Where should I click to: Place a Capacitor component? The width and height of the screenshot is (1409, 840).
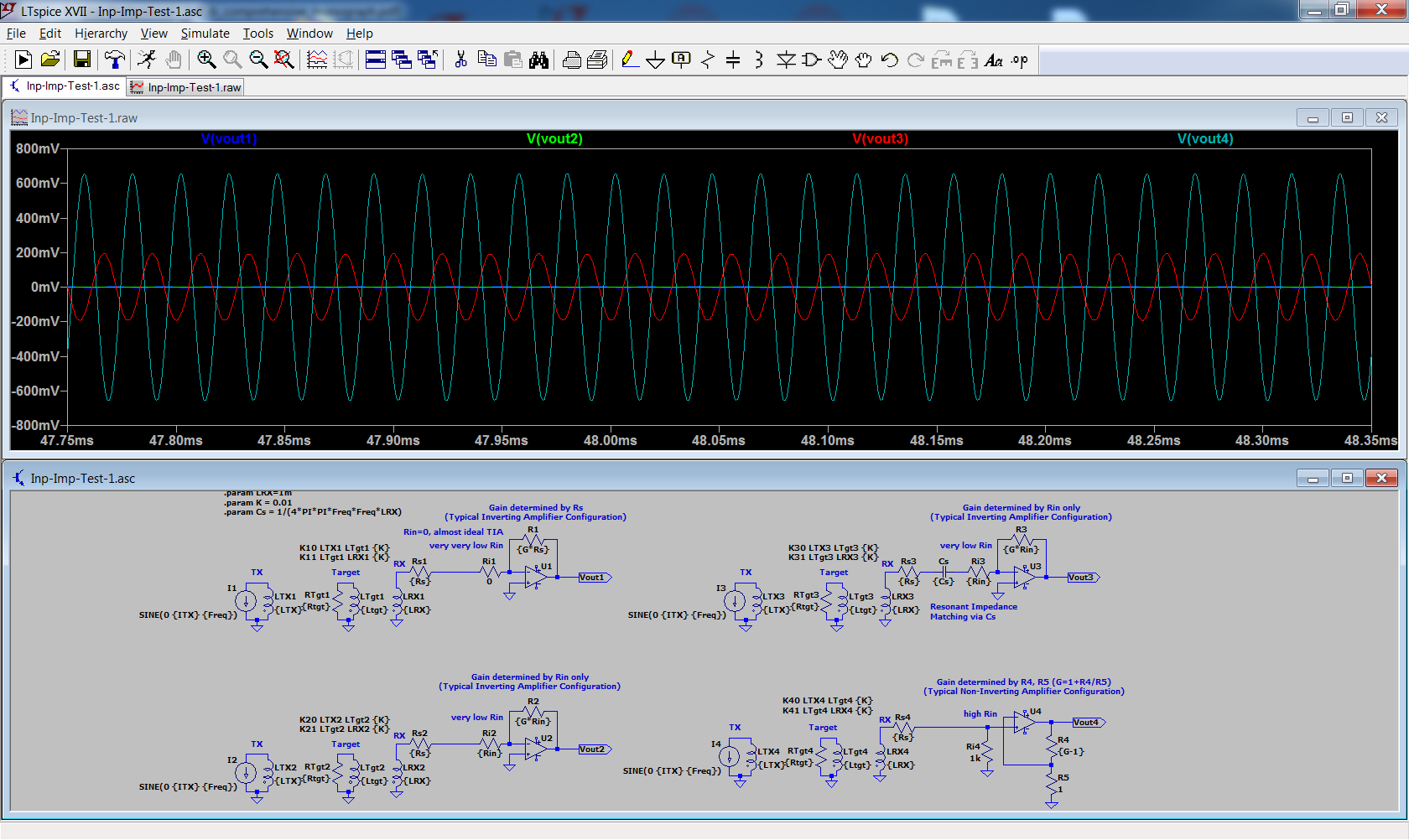point(733,60)
